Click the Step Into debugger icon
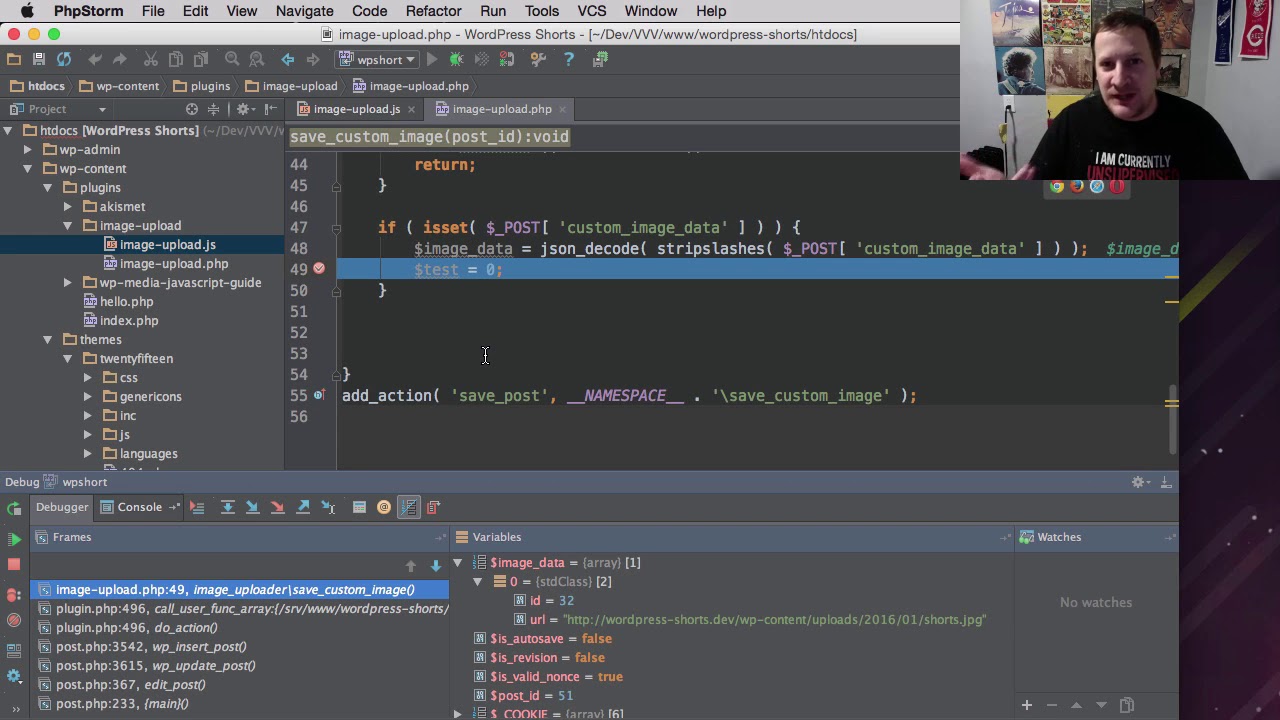The height and width of the screenshot is (720, 1280). pos(253,508)
